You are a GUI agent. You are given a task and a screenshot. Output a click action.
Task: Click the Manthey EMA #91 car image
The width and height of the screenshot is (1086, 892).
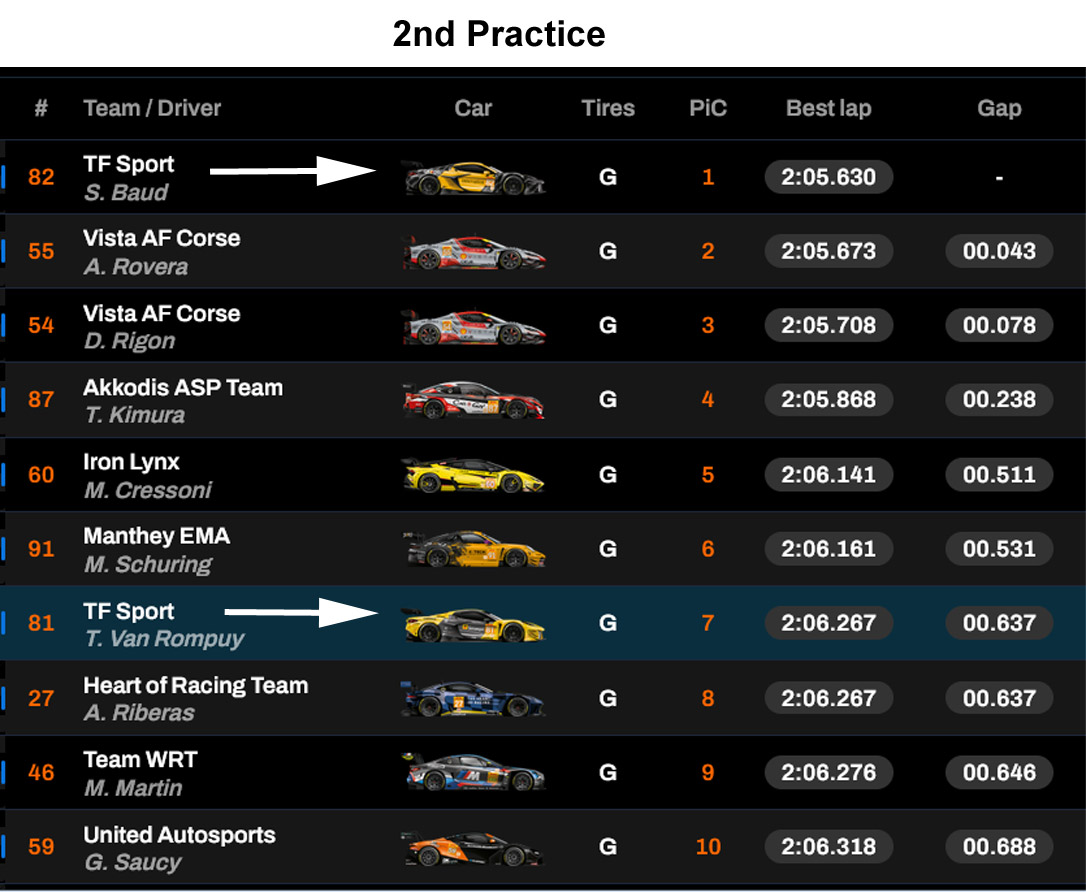(474, 549)
